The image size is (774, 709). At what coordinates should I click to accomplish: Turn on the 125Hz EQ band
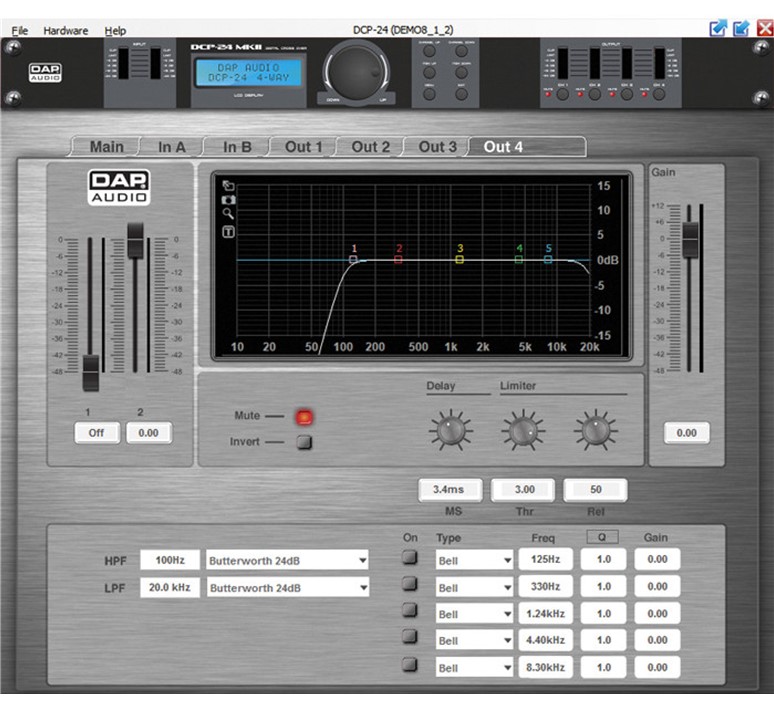(410, 559)
